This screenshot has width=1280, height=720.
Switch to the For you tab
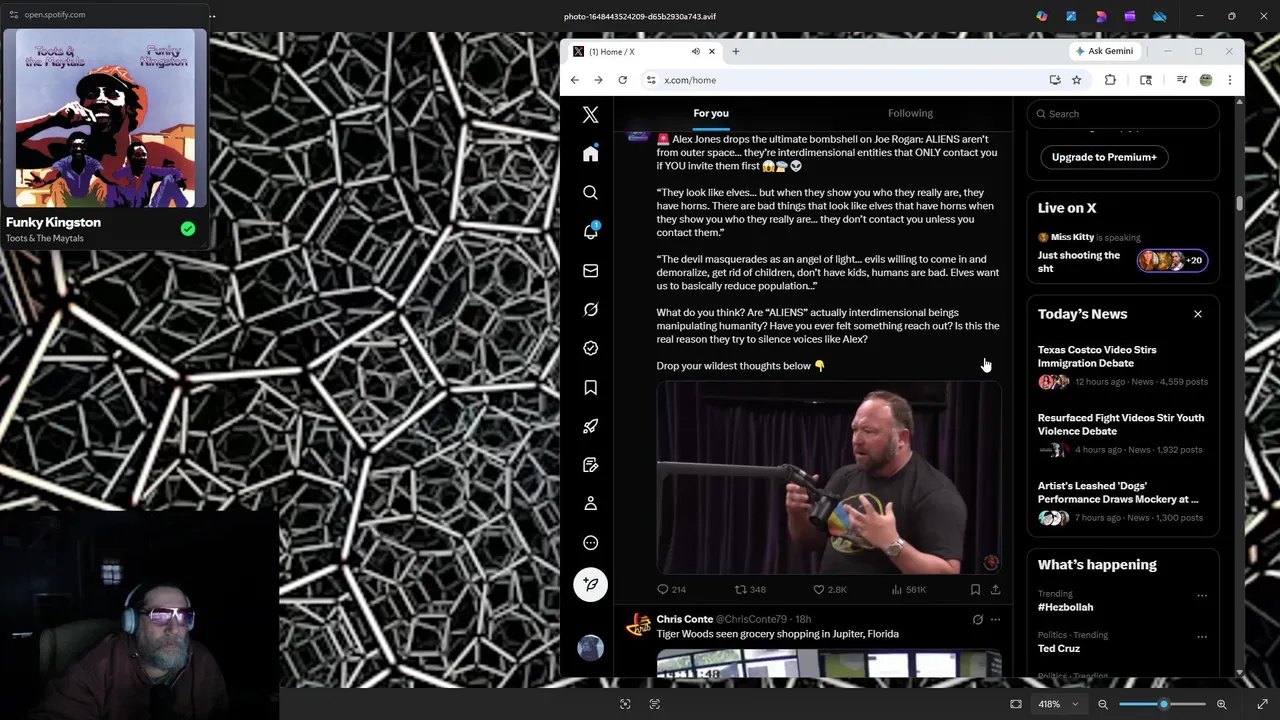coord(711,113)
